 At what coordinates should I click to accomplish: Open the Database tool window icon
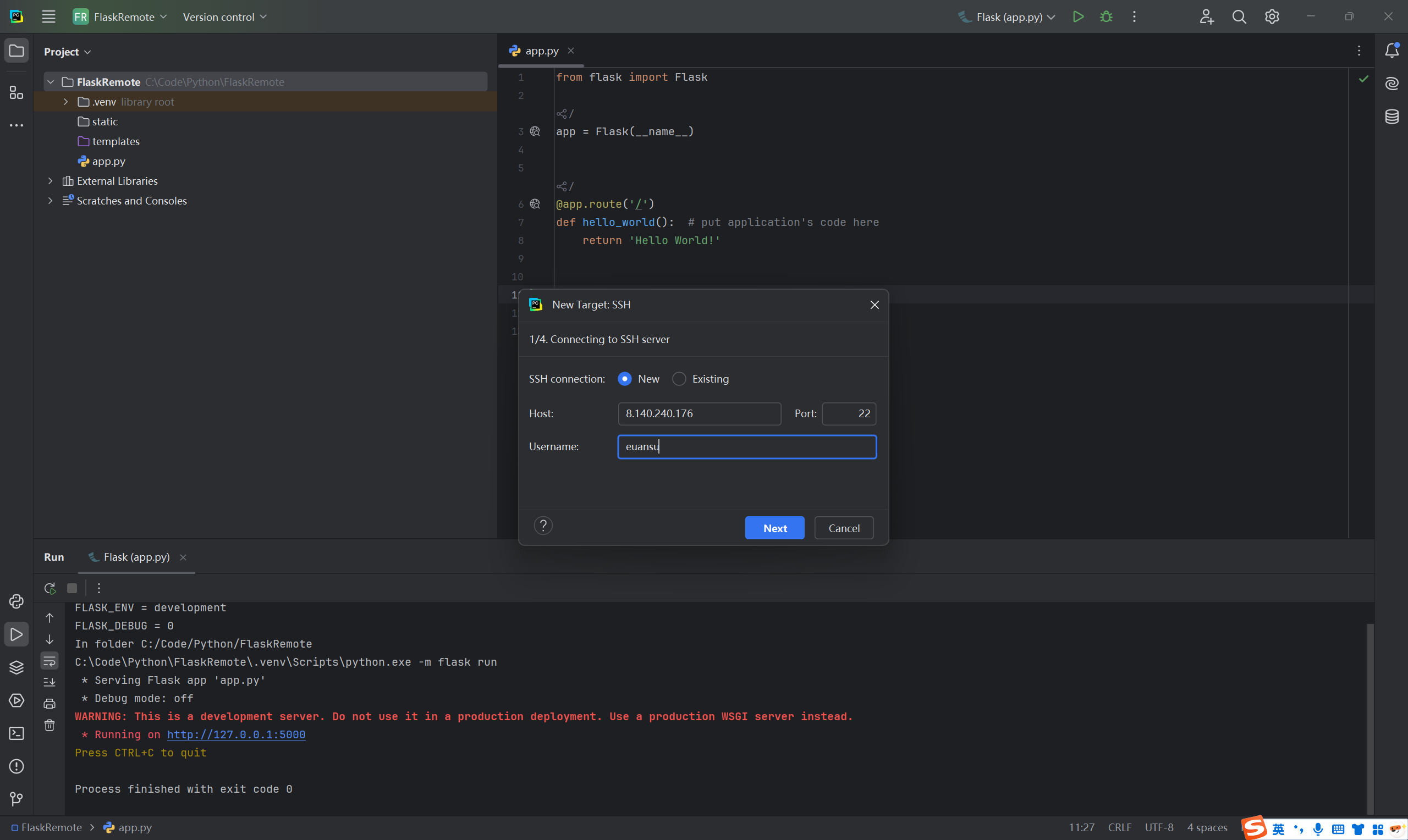(x=1391, y=117)
